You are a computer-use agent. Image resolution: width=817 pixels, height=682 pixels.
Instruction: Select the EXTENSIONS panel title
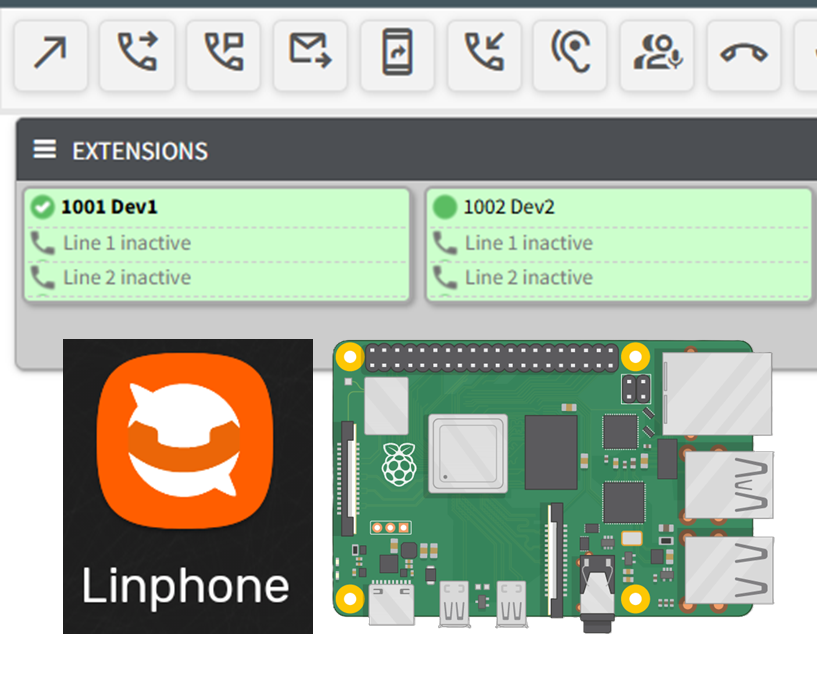140,151
